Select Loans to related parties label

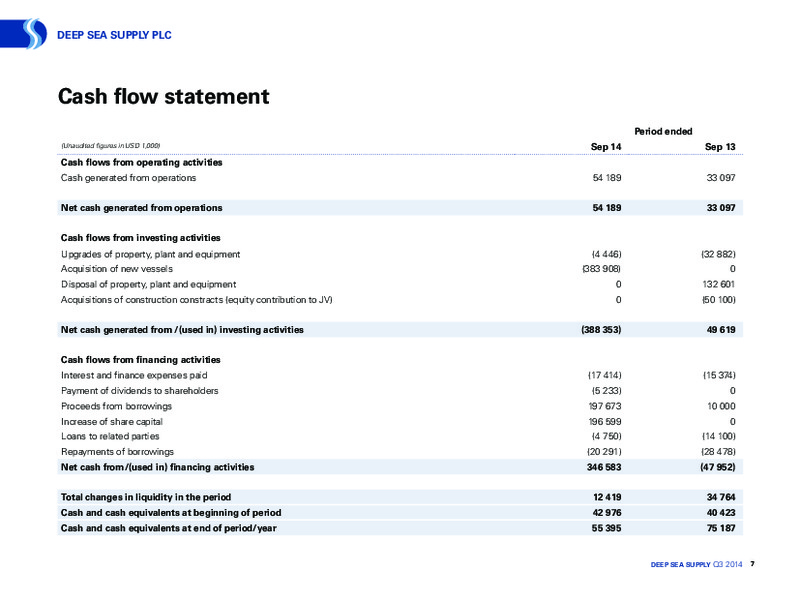click(x=110, y=436)
